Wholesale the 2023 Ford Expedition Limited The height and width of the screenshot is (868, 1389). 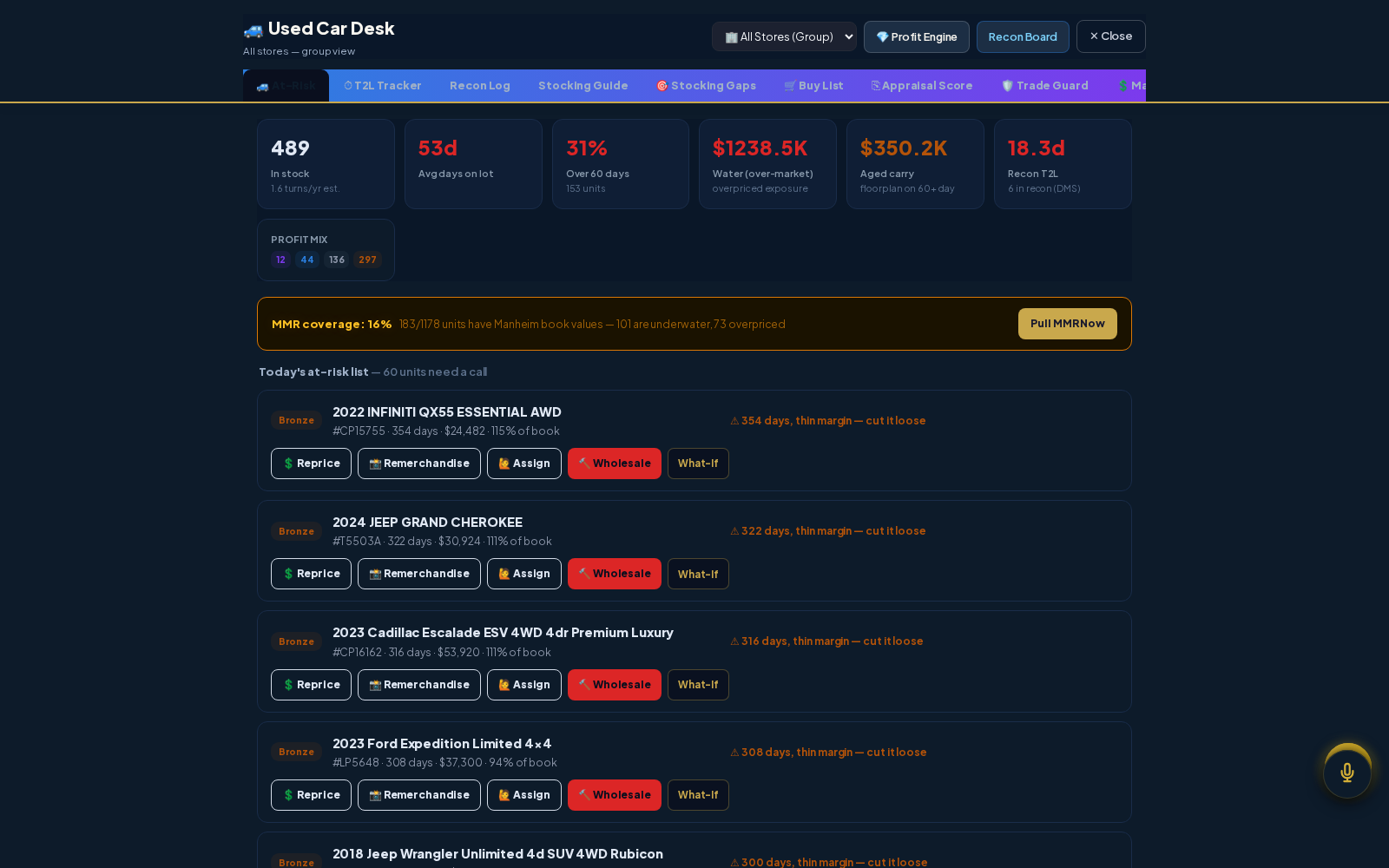click(x=615, y=795)
